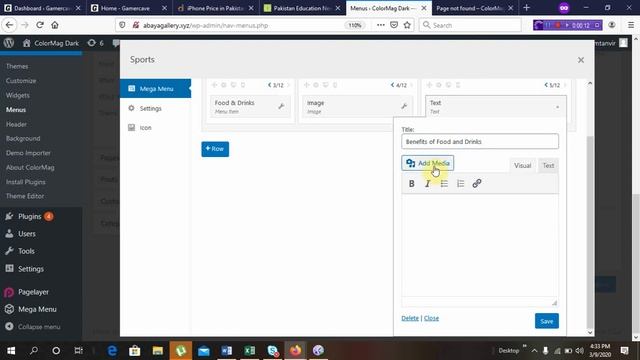Open Microsoft Word from the taskbar
Viewport: 640px width, 360px height.
[227, 351]
